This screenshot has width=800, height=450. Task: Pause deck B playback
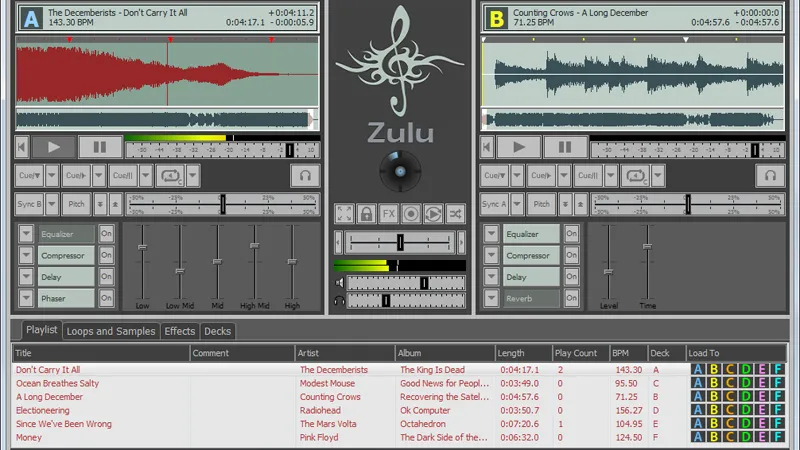(x=565, y=147)
